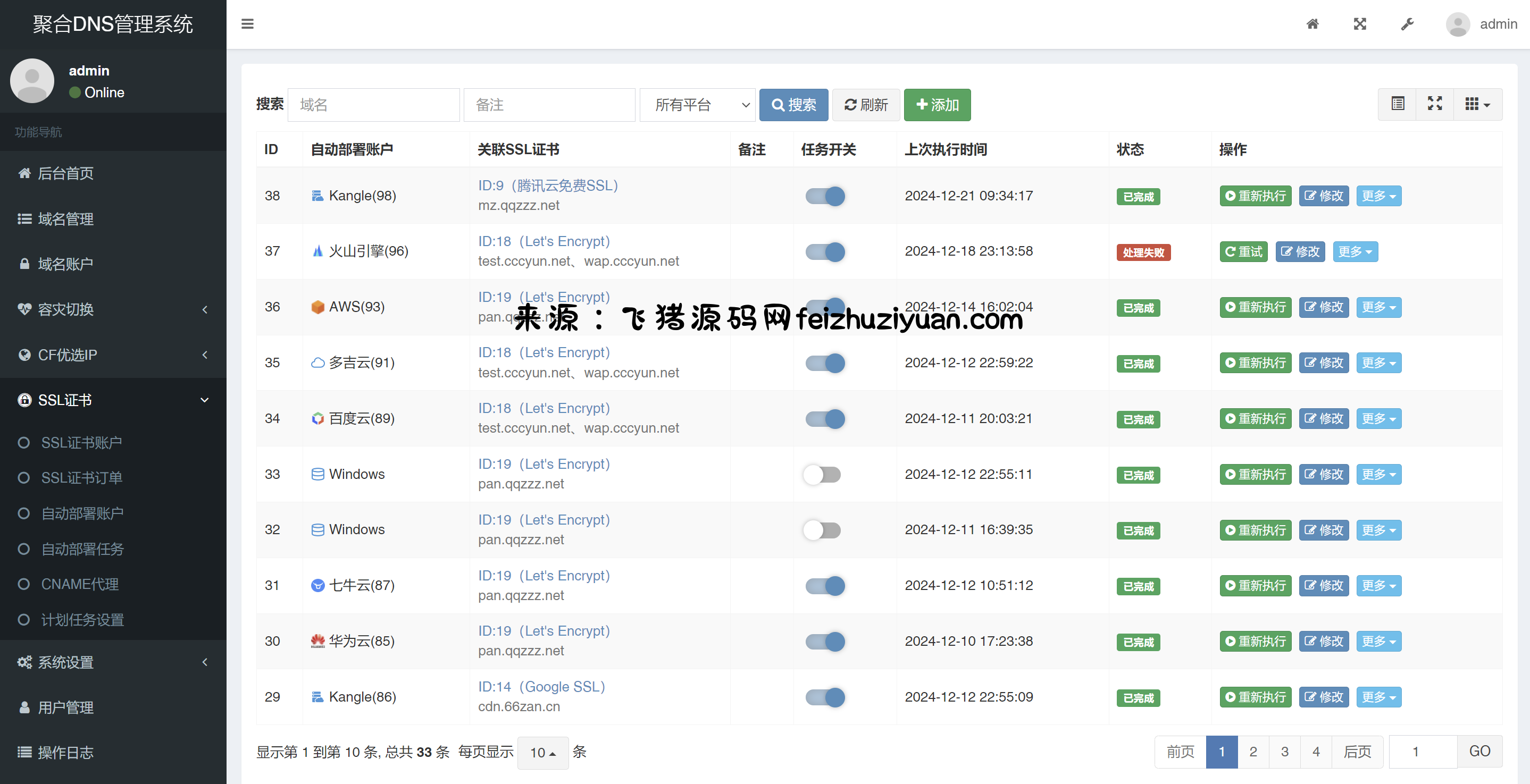Click the hamburger sidebar toggle icon
This screenshot has width=1530, height=784.
tap(247, 24)
